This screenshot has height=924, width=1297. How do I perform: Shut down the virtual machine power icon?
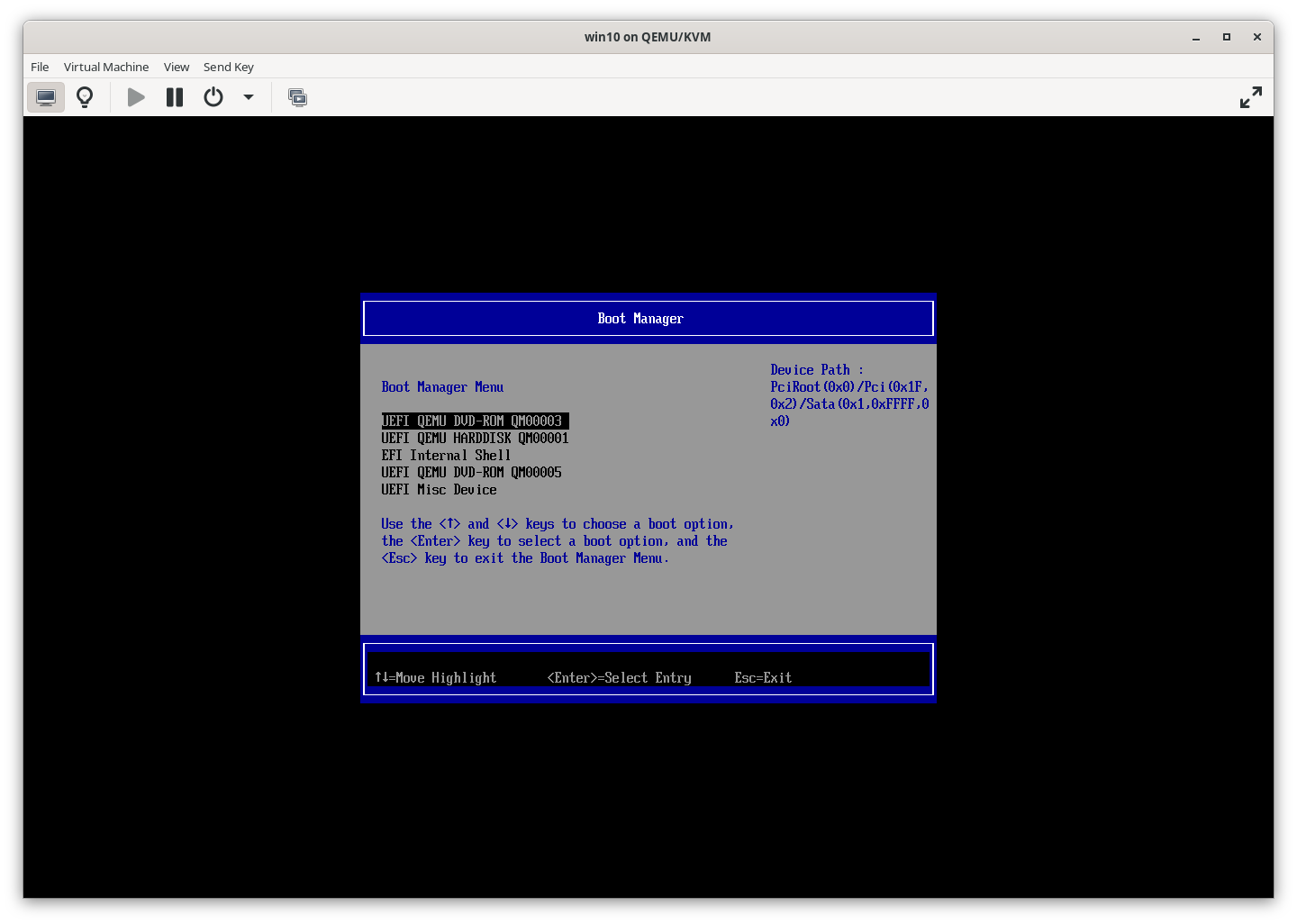[x=213, y=97]
